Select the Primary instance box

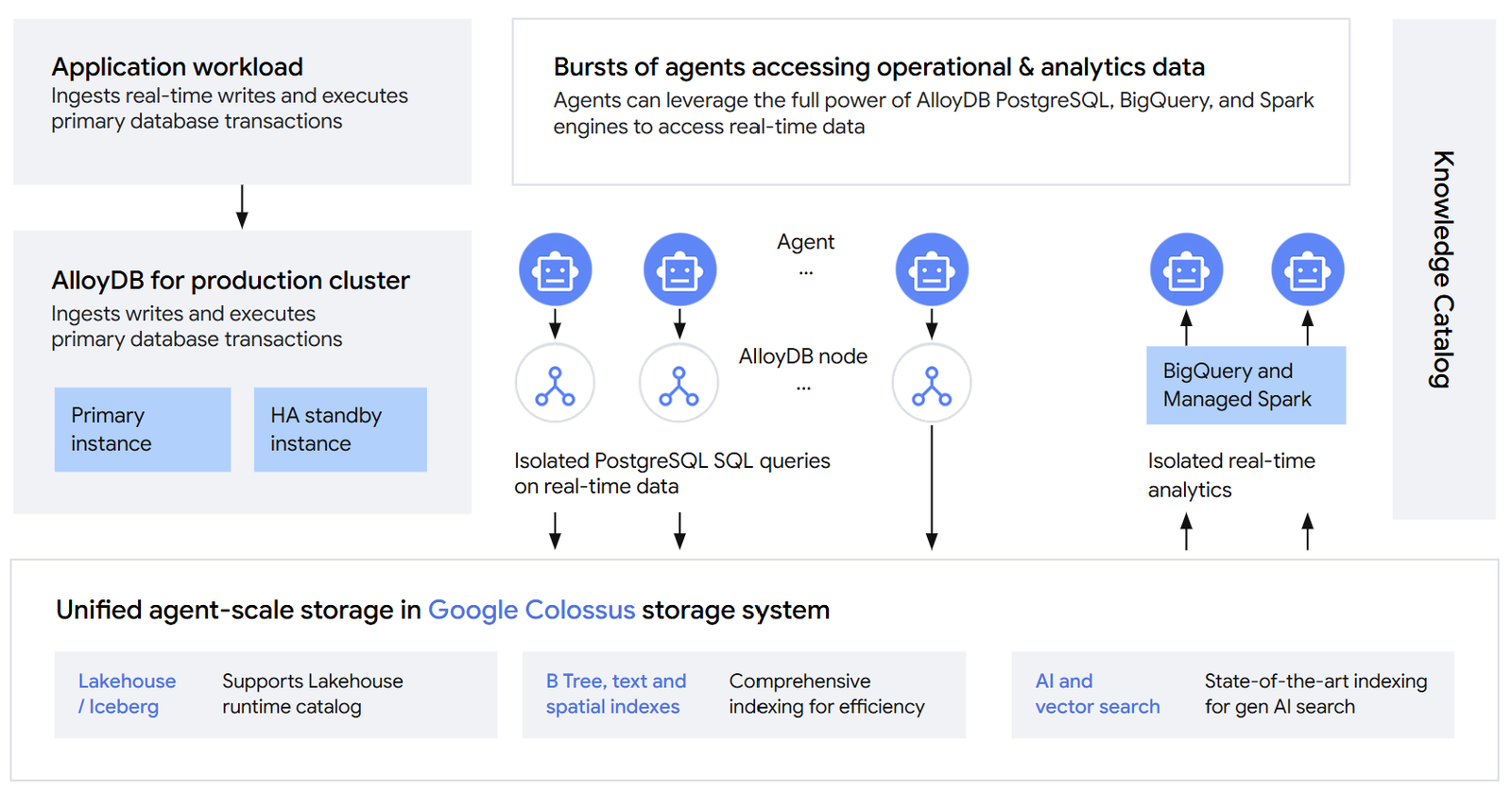(143, 429)
